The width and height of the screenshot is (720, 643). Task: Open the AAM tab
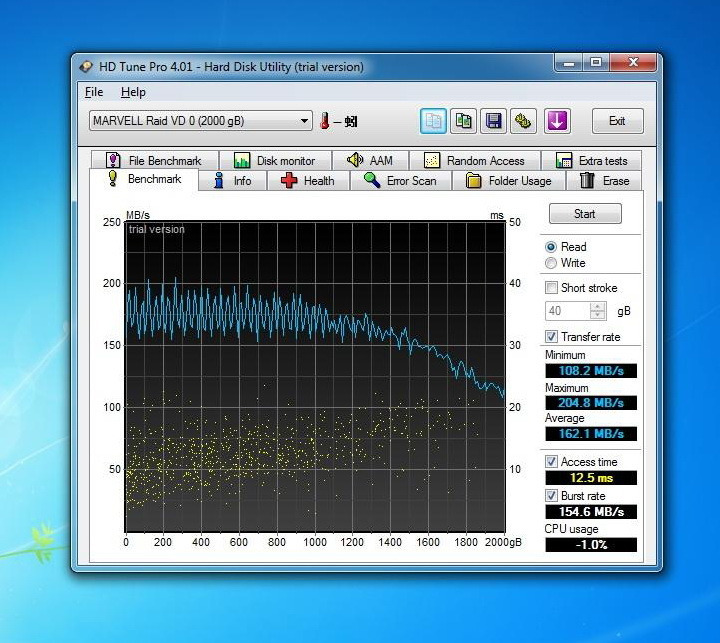click(370, 160)
